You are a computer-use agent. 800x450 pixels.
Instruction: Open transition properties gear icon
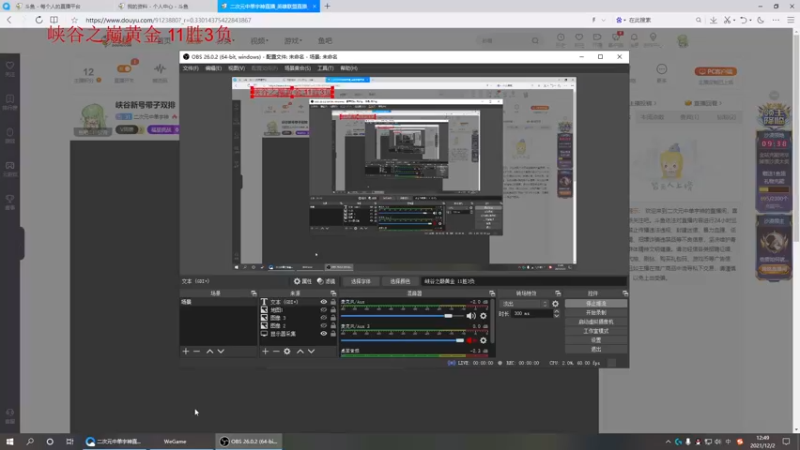coord(555,304)
